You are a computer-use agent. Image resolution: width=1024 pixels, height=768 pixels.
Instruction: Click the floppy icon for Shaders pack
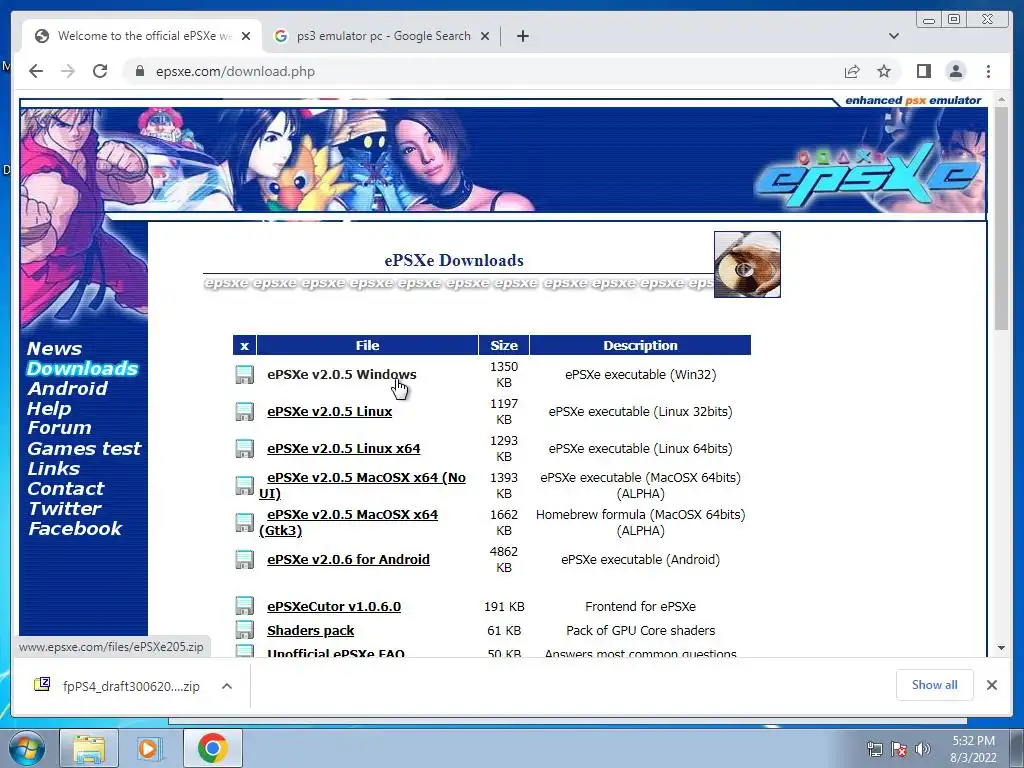(x=244, y=630)
